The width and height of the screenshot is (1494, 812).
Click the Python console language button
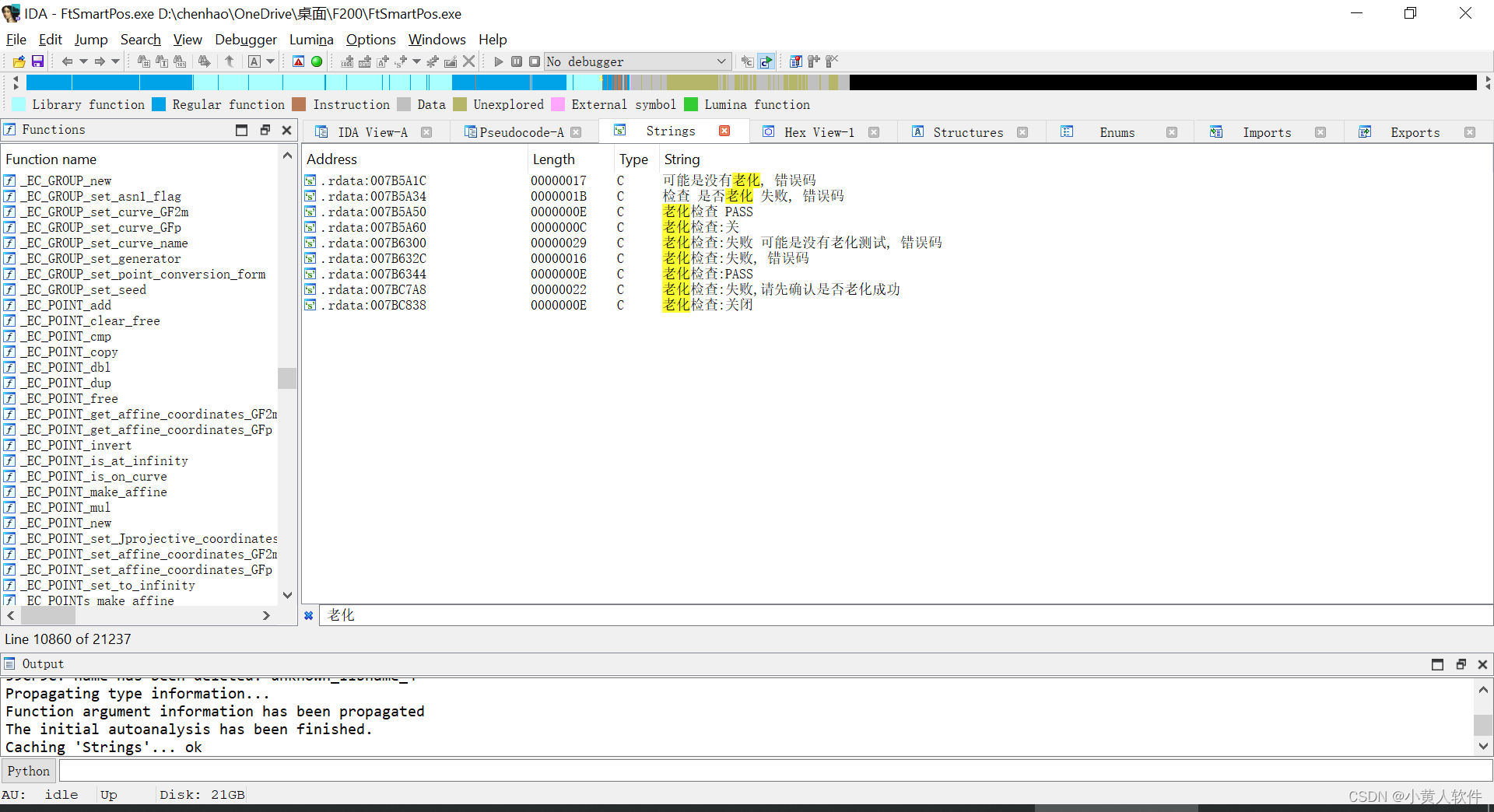tap(29, 771)
